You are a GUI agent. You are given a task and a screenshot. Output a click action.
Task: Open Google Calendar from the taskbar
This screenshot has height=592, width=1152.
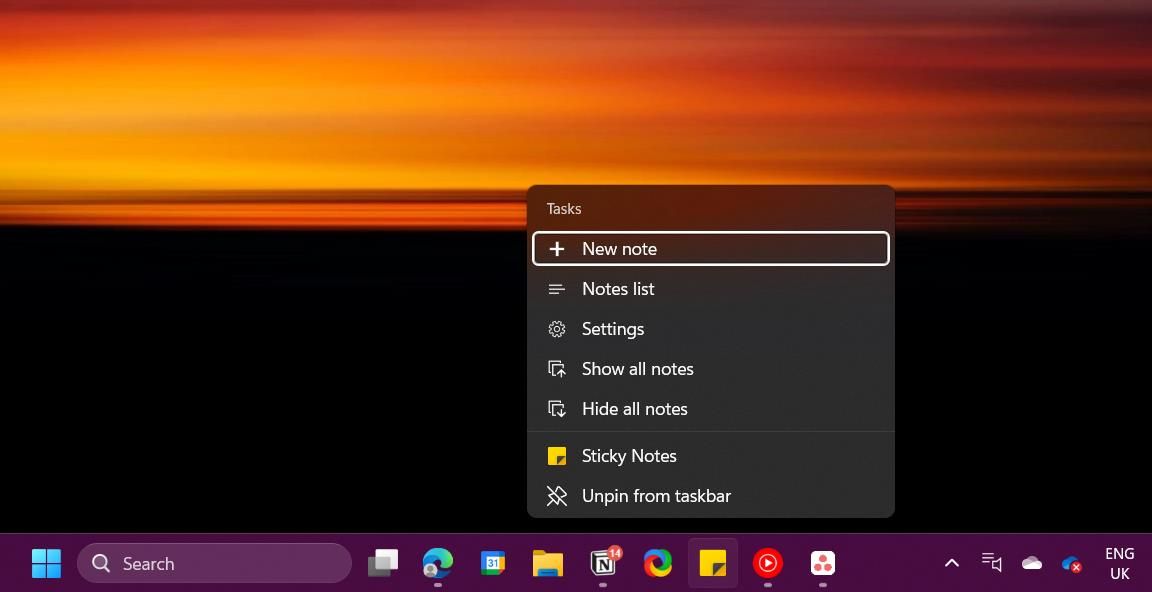pos(492,563)
